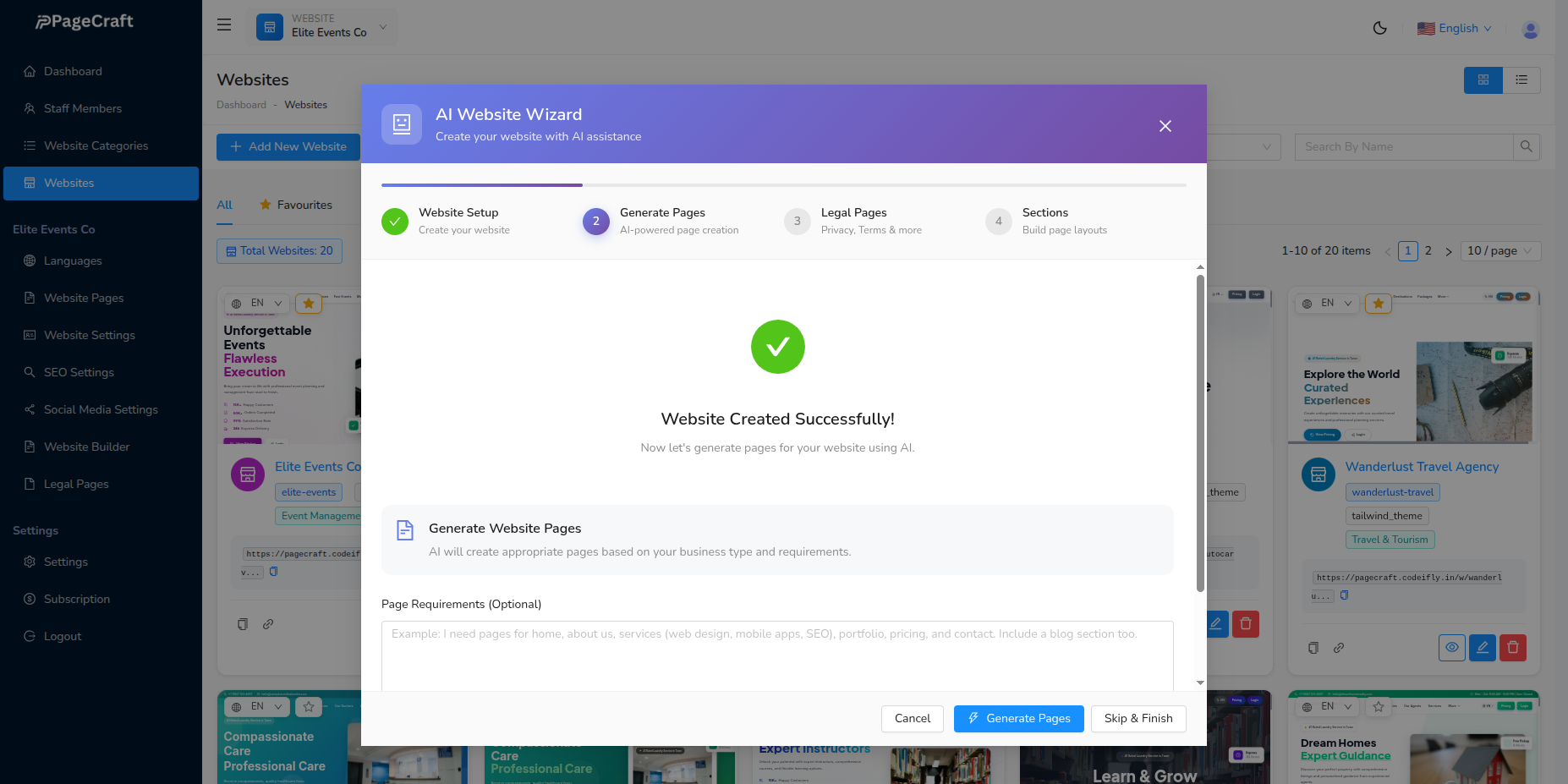Open SEO Settings in the sidebar
This screenshot has width=1568, height=784.
click(79, 372)
